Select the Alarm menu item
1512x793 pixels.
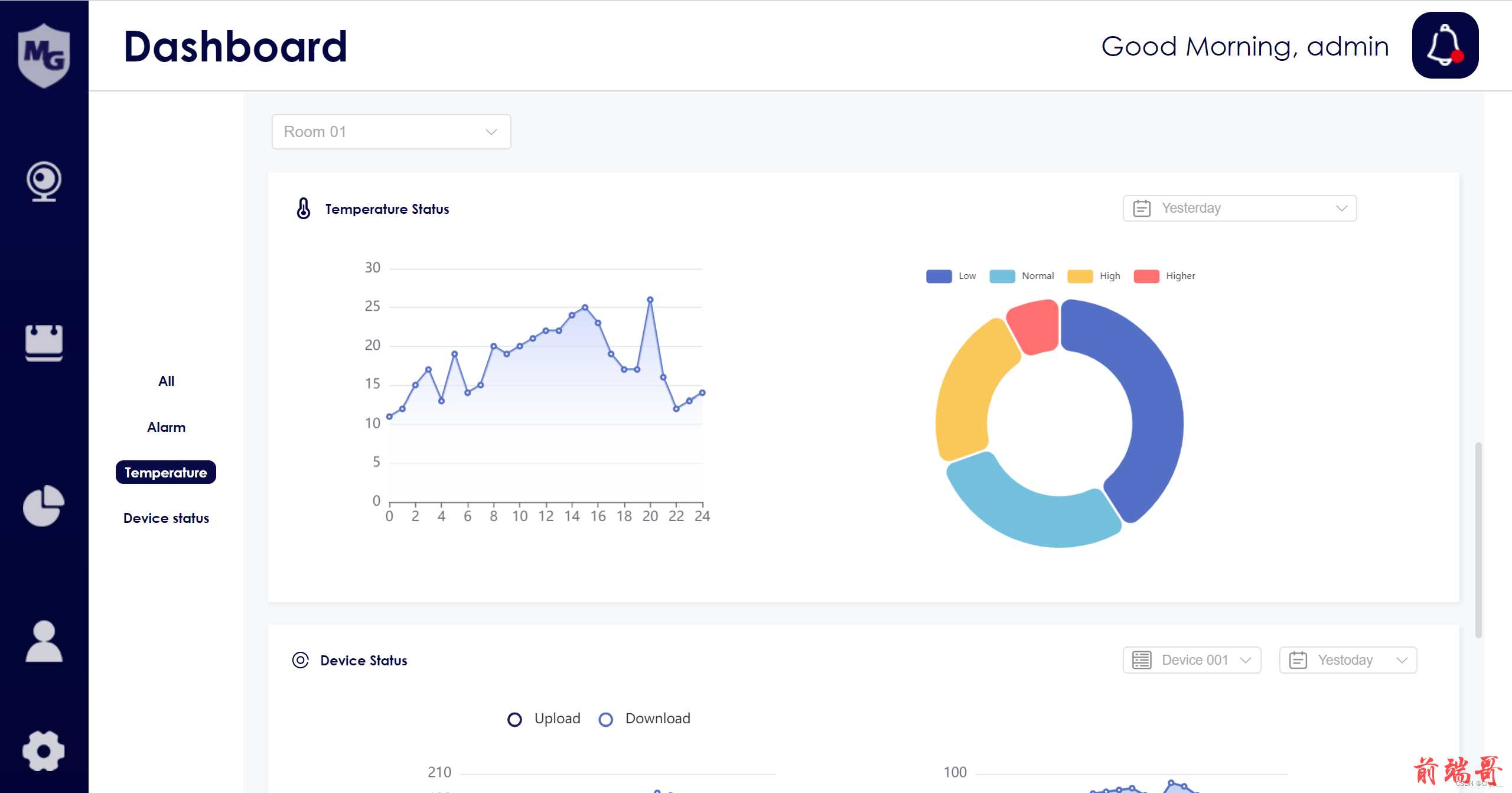tap(166, 427)
